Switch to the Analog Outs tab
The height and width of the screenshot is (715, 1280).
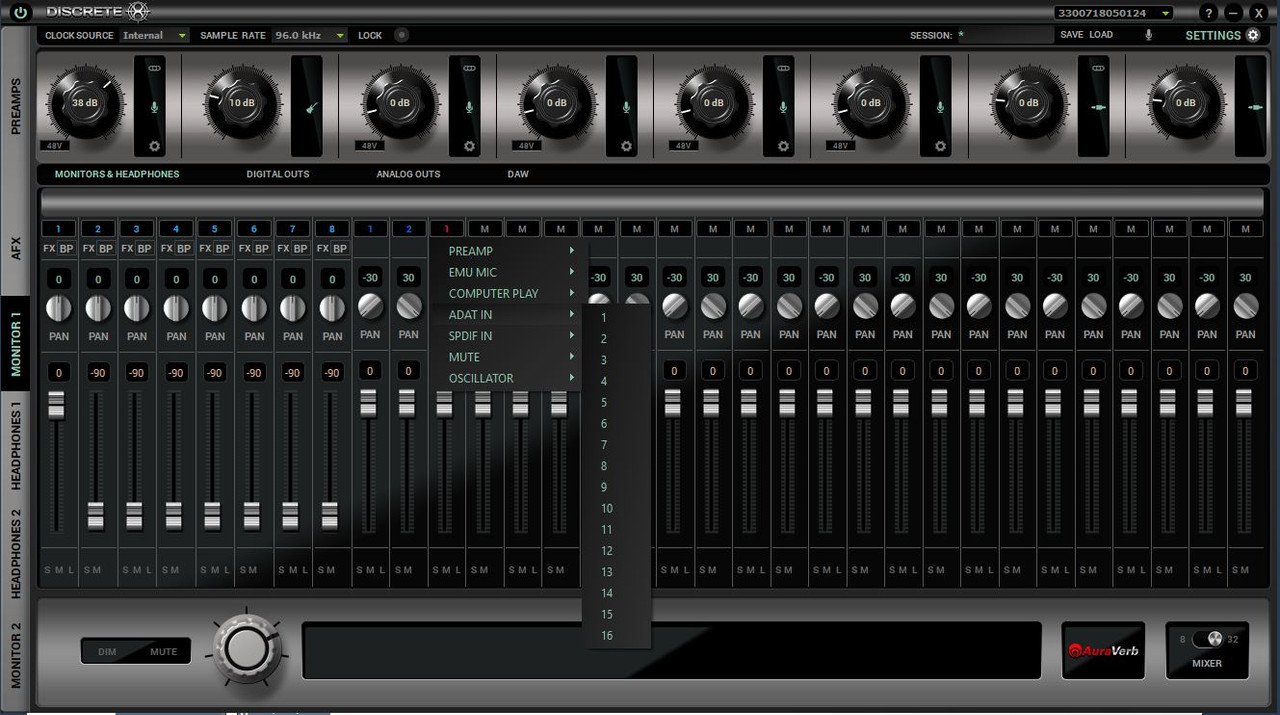pos(408,174)
